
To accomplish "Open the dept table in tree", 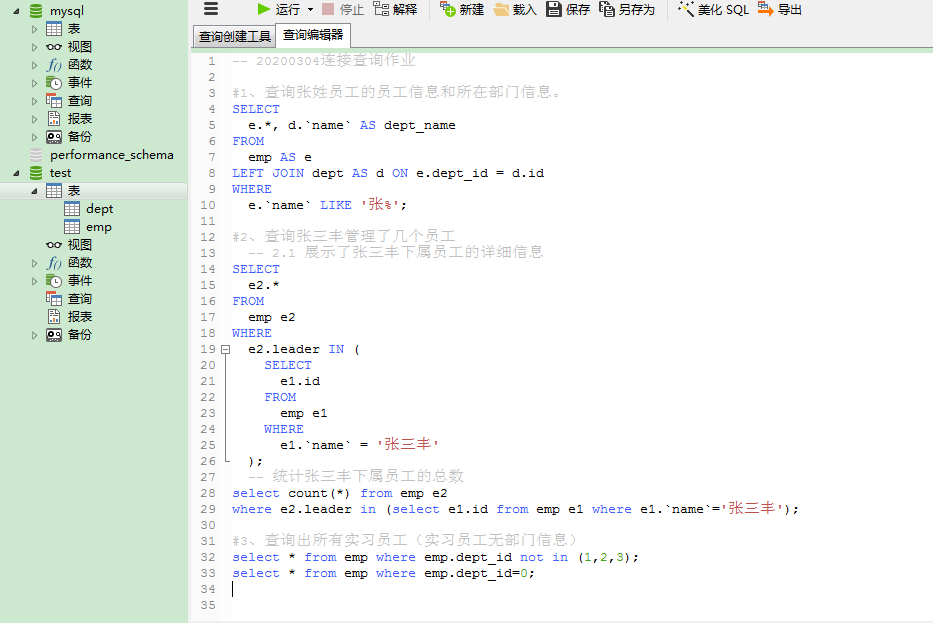I will coord(99,209).
